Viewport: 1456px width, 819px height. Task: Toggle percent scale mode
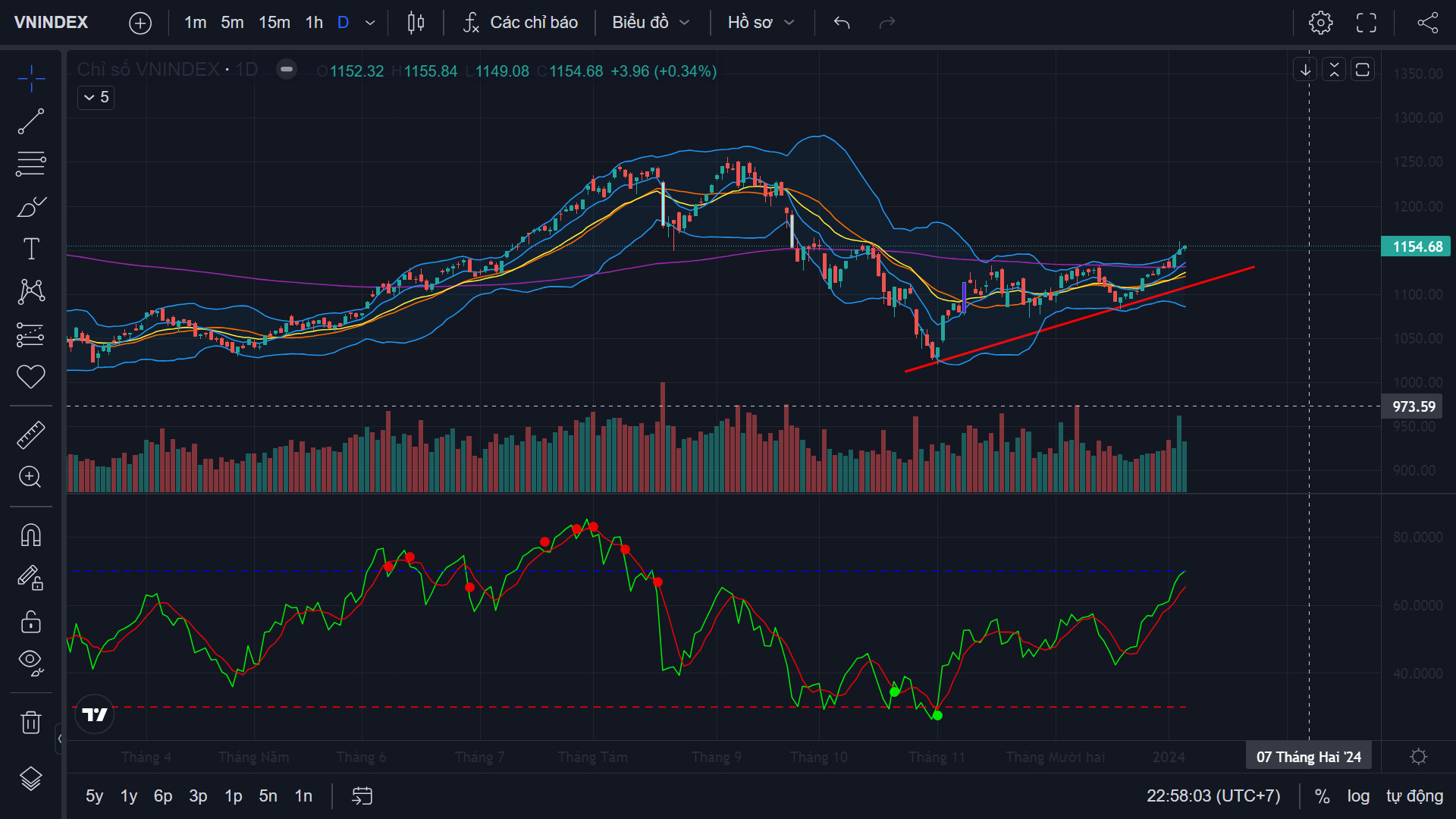tap(1322, 795)
